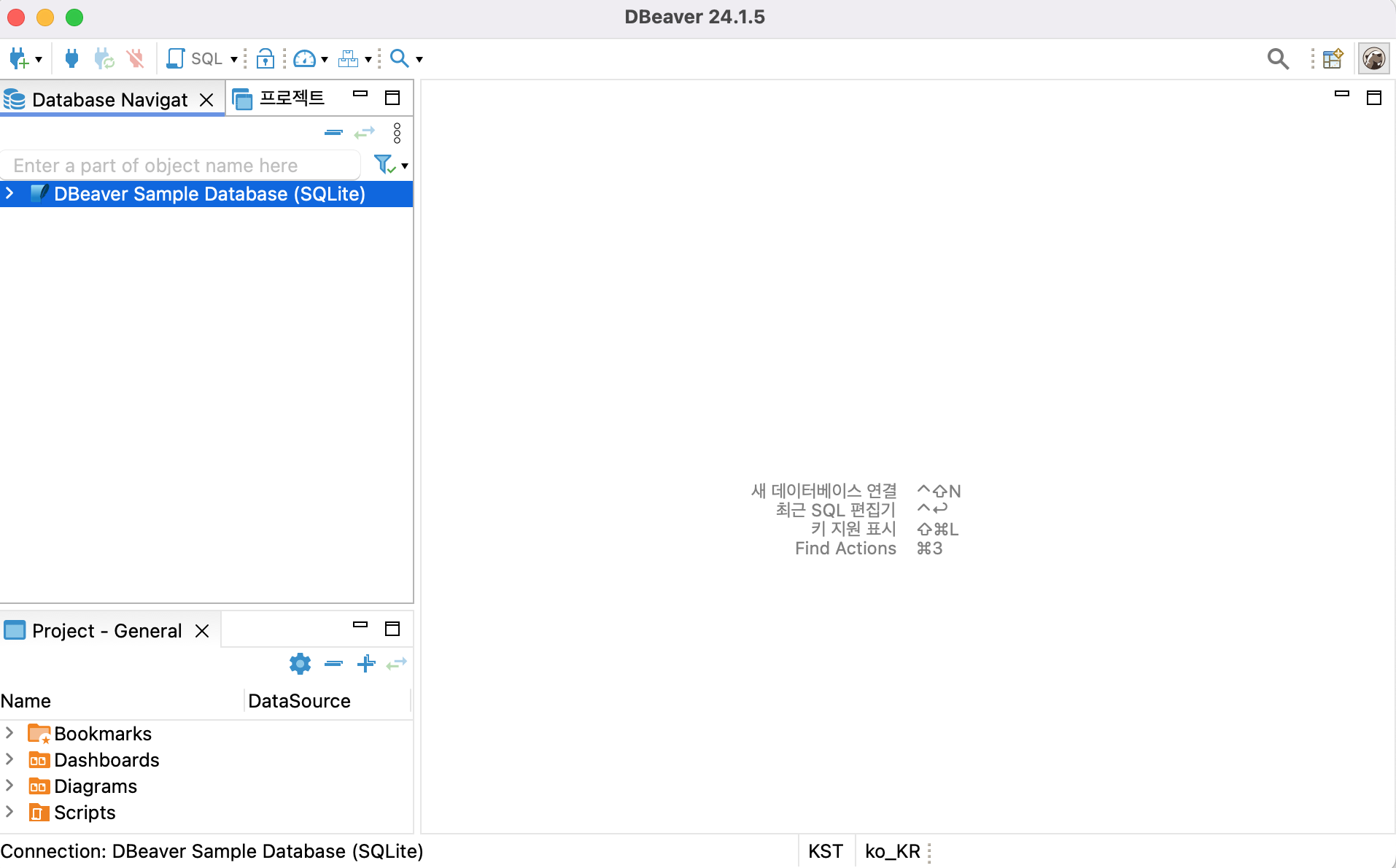Click the 'Find Actions' hint text
This screenshot has height=868, width=1396.
coord(846,549)
